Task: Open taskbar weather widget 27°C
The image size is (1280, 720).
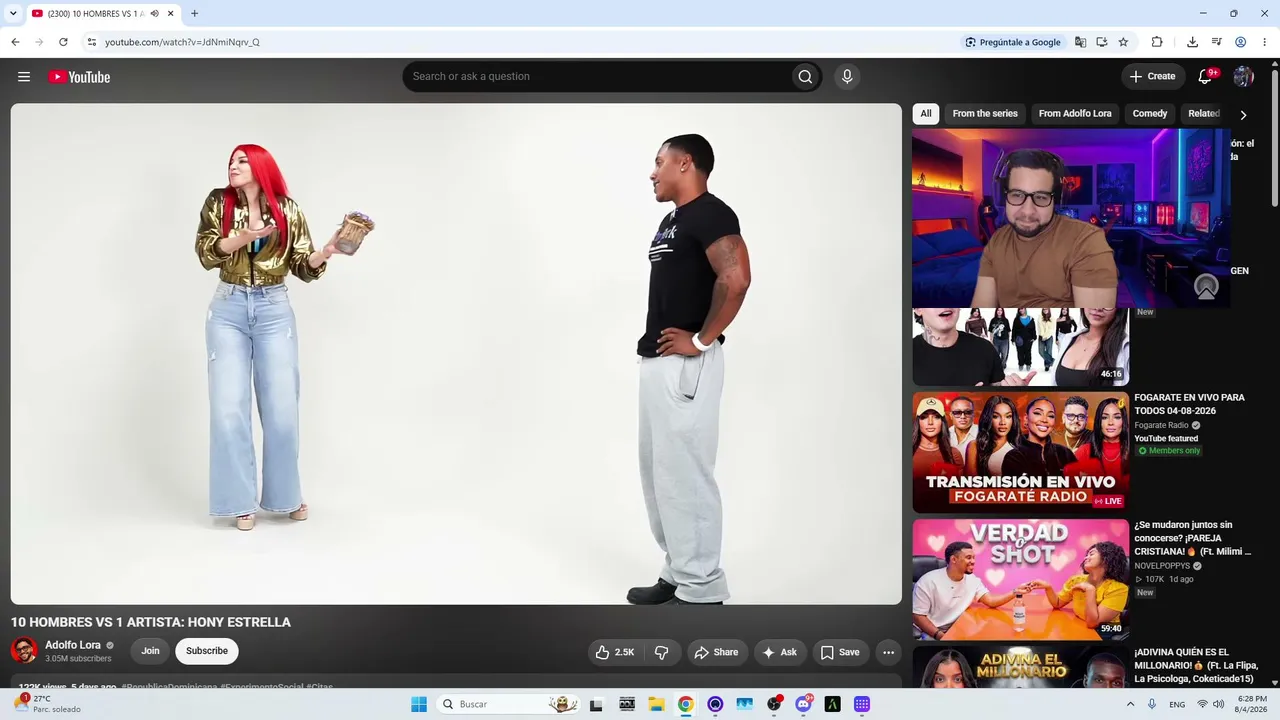Action: pyautogui.click(x=47, y=704)
